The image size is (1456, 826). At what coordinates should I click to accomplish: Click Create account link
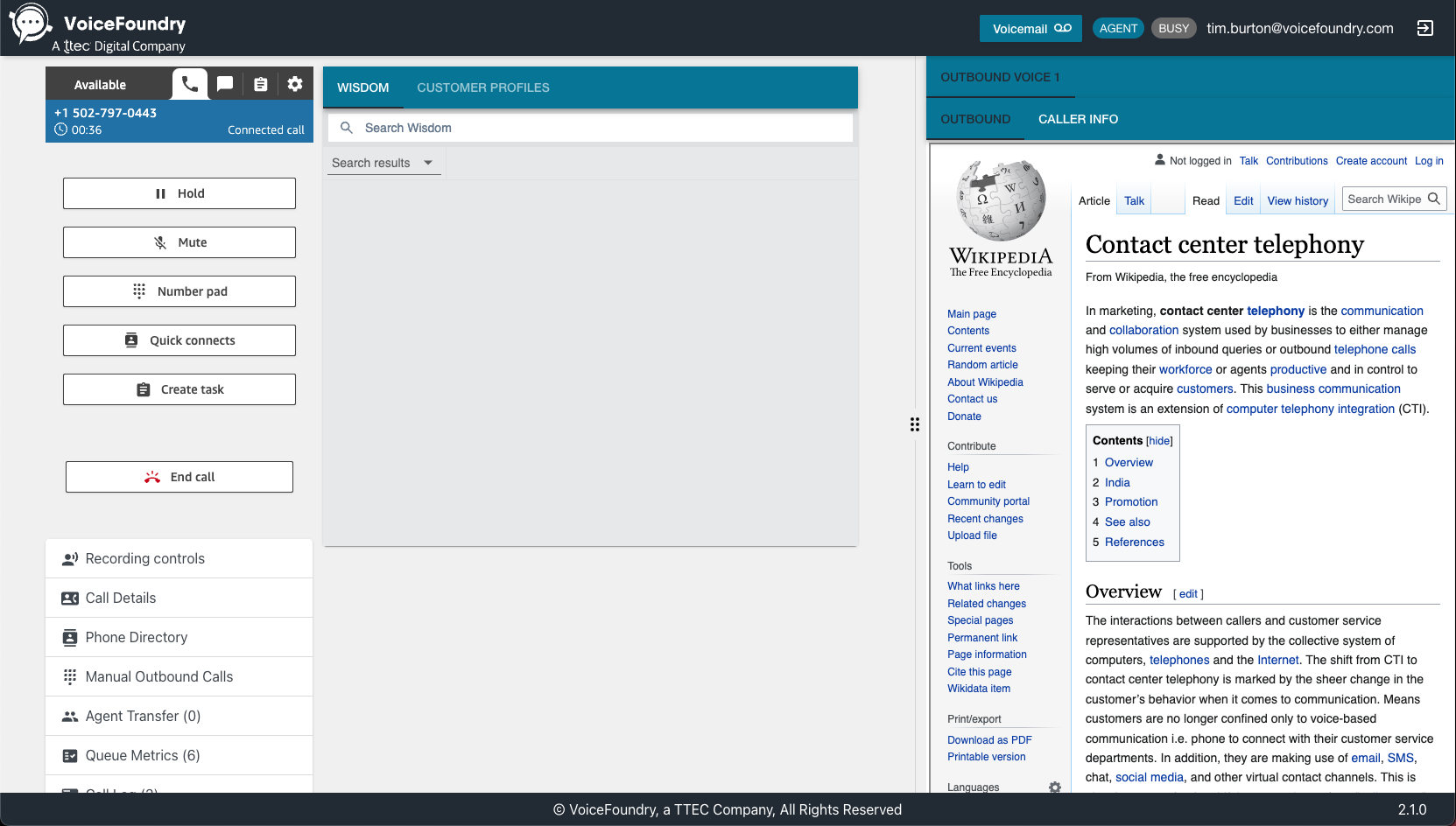1371,161
